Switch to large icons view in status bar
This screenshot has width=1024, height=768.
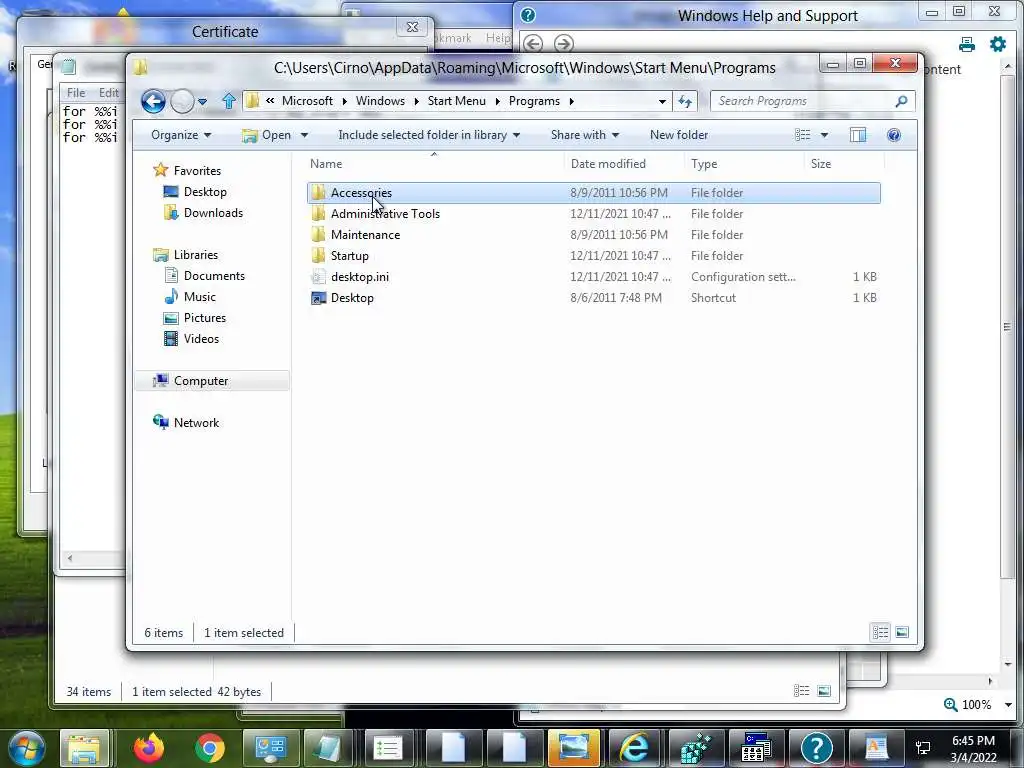click(902, 632)
